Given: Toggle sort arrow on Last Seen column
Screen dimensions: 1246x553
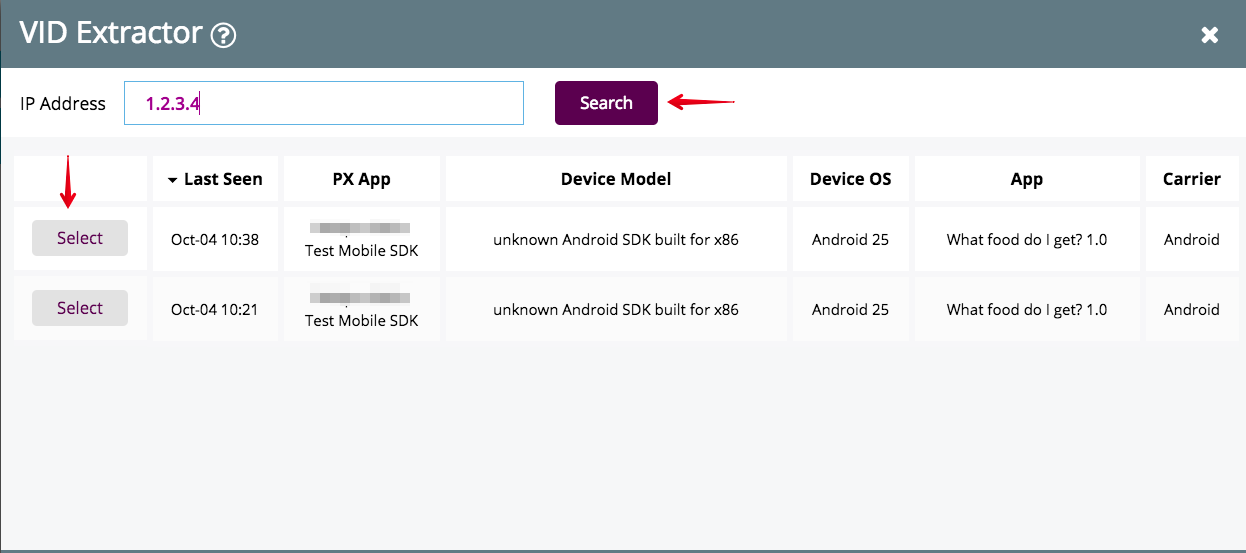Looking at the screenshot, I should pyautogui.click(x=173, y=180).
